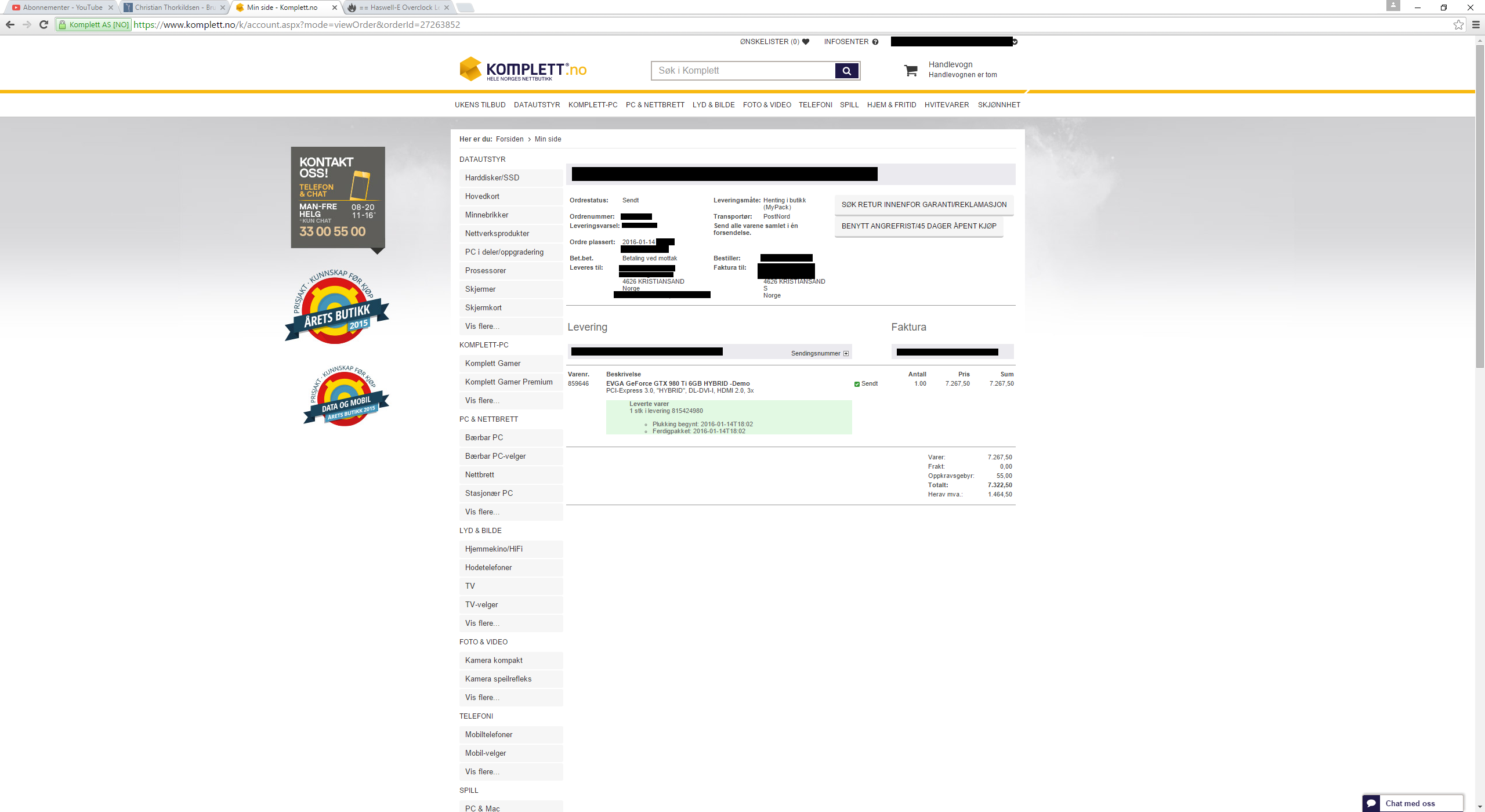The width and height of the screenshot is (1485, 812).
Task: Expand Vis flere under Telefoni
Action: click(x=511, y=772)
